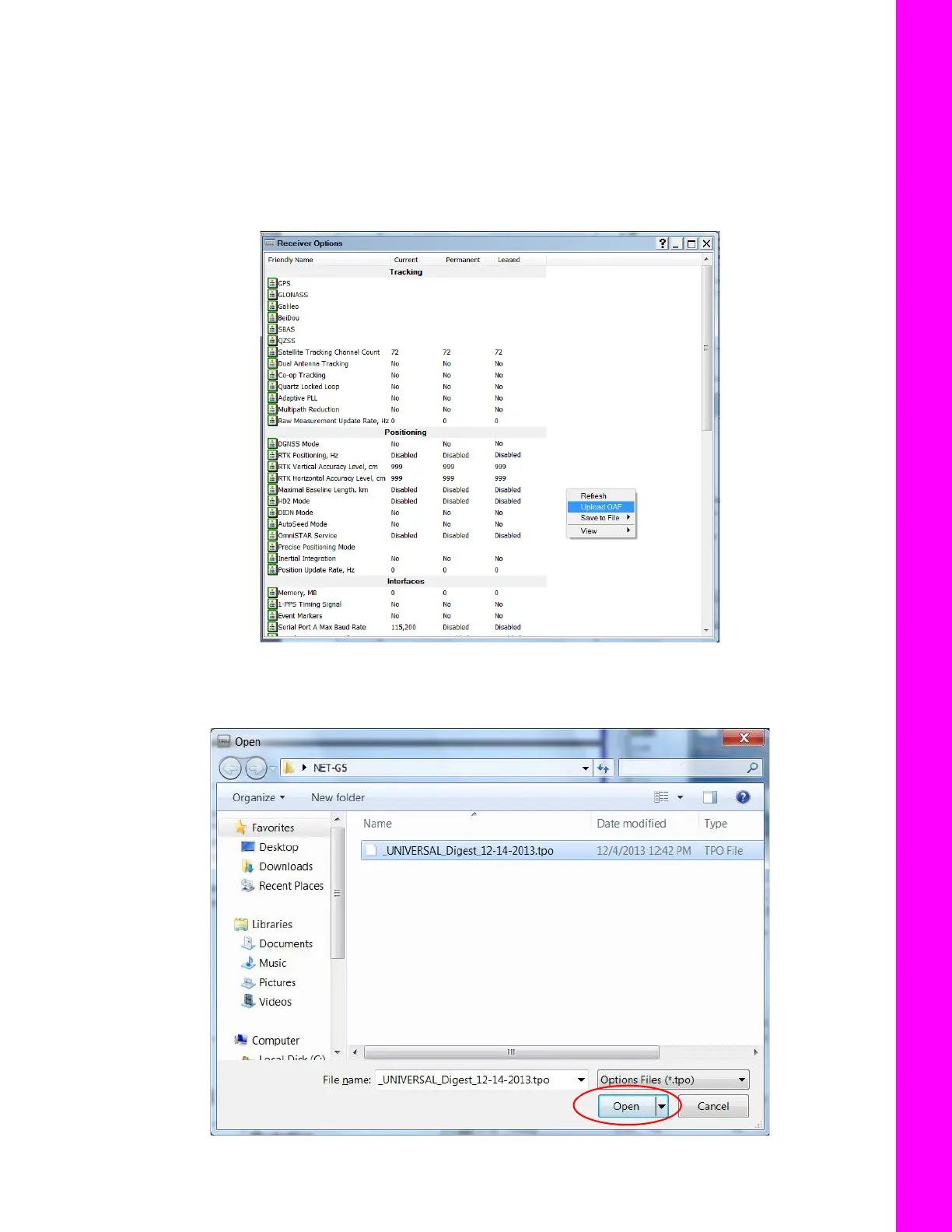
Task: Click the GPS option row icon
Action: [272, 283]
